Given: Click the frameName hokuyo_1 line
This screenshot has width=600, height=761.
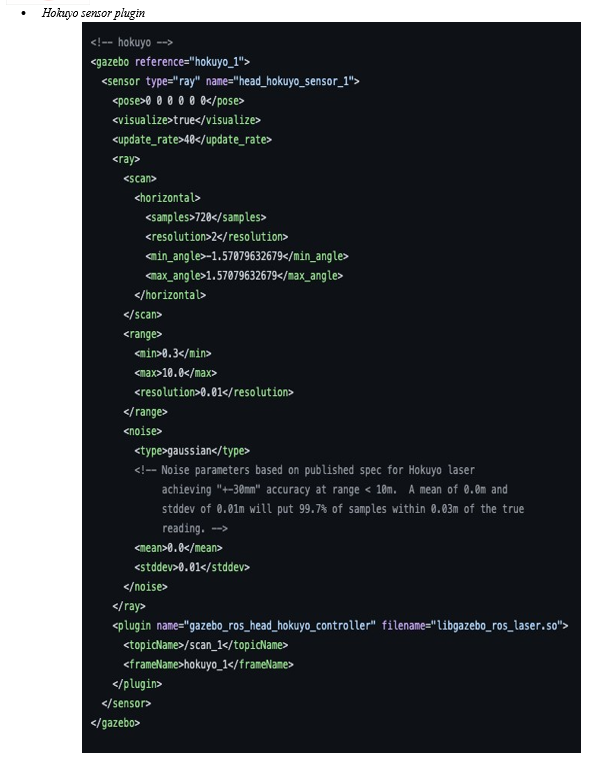Looking at the screenshot, I should [x=208, y=664].
